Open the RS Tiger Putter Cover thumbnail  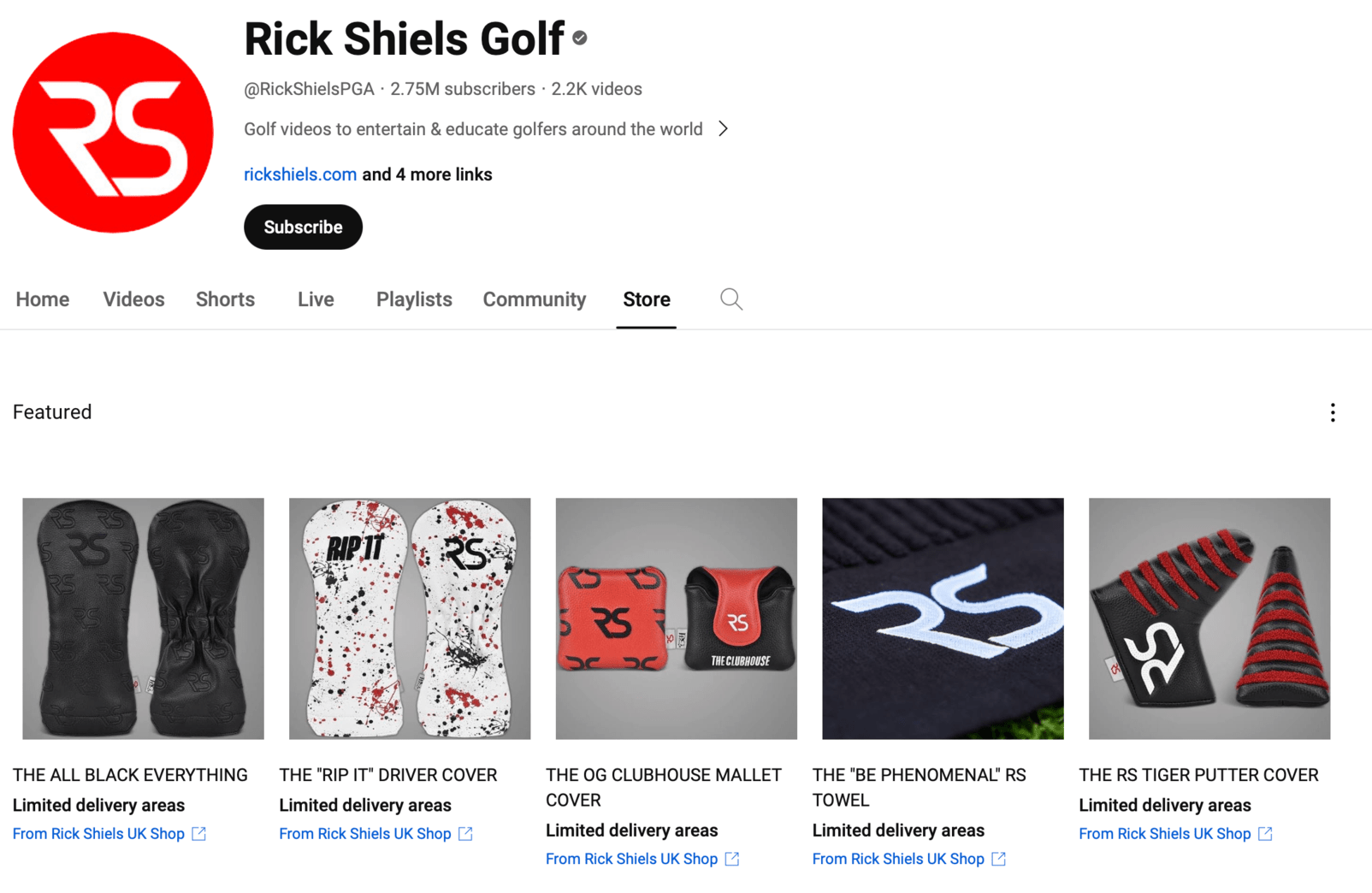click(x=1209, y=618)
